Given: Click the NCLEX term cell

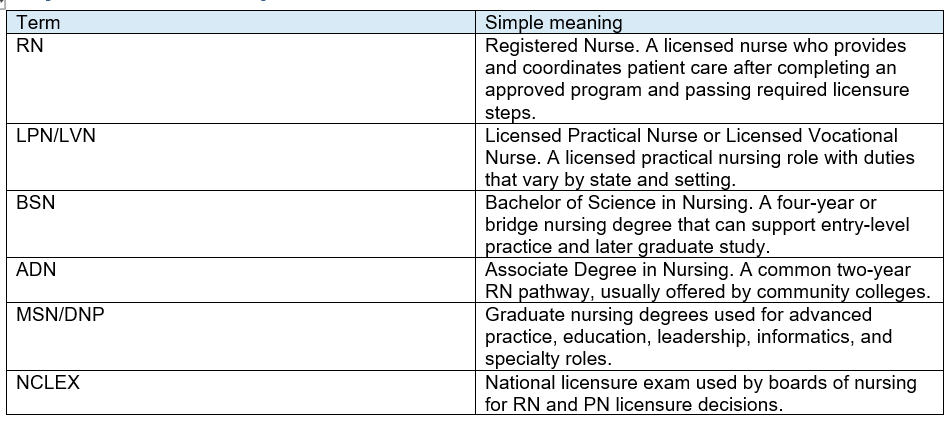Looking at the screenshot, I should (241, 392).
